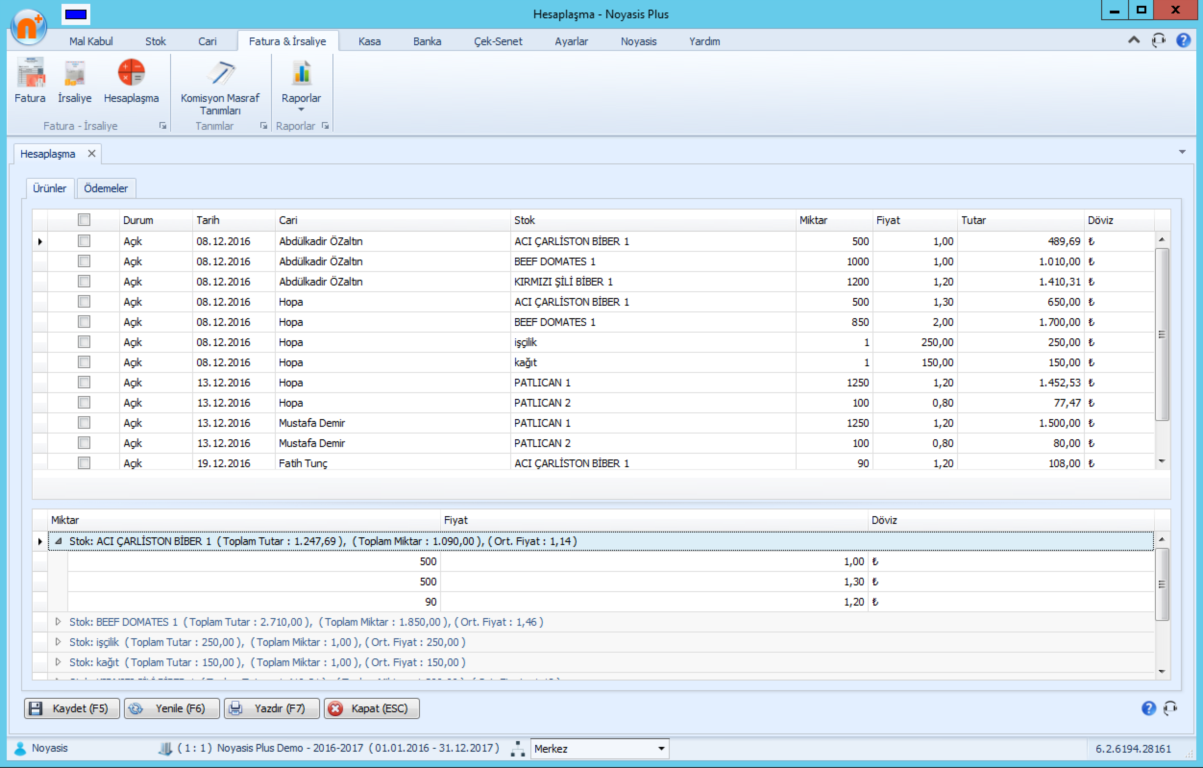Screen dimensions: 1203x768
Task: Click the version number 6.2.6194.28161
Action: click(1133, 748)
